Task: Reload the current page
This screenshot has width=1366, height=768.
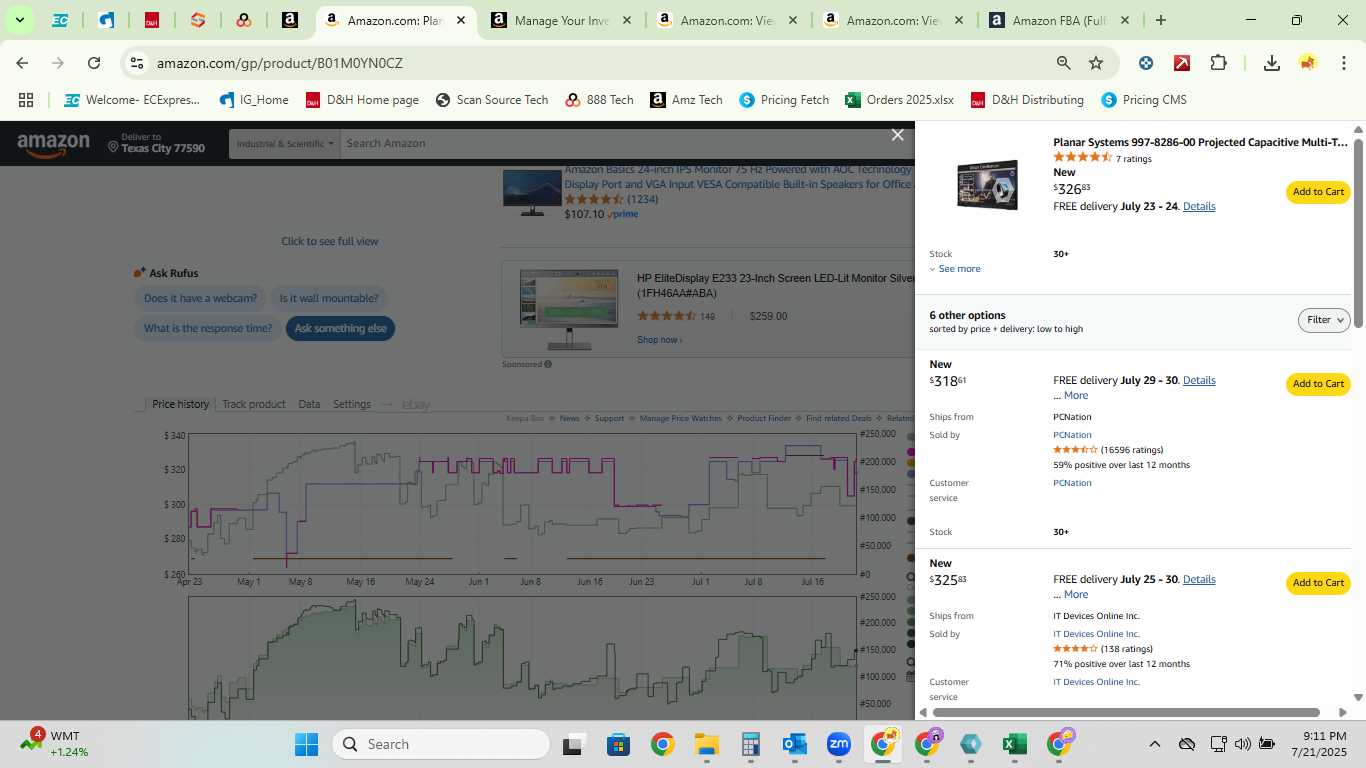Action: 94,63
